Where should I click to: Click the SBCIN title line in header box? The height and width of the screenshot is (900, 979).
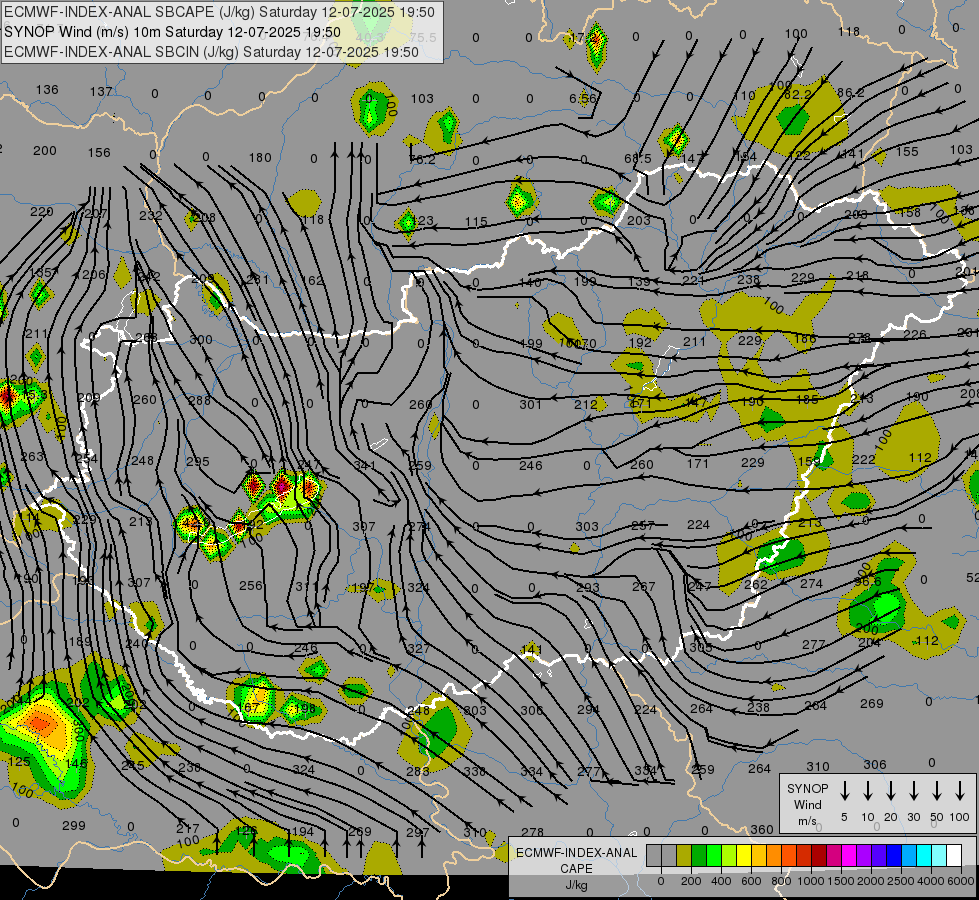click(211, 52)
